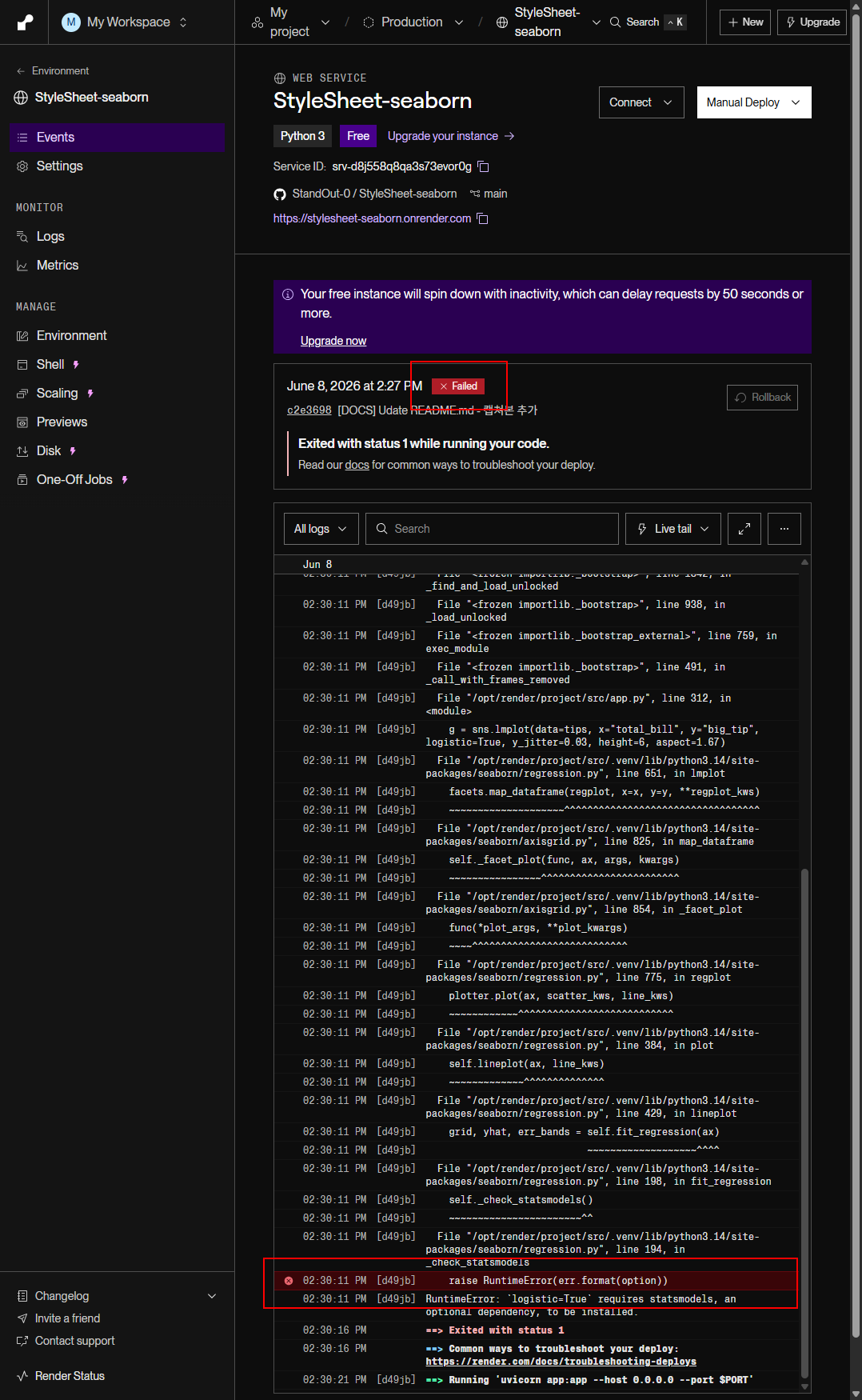Viewport: 862px width, 1400px height.
Task: Open the render.com troubleshooting-deploys link in logs
Action: (x=561, y=1362)
